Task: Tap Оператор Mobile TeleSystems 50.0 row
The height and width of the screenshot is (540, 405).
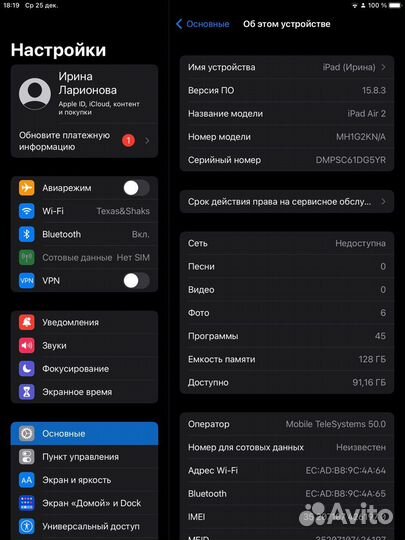Action: pos(287,424)
